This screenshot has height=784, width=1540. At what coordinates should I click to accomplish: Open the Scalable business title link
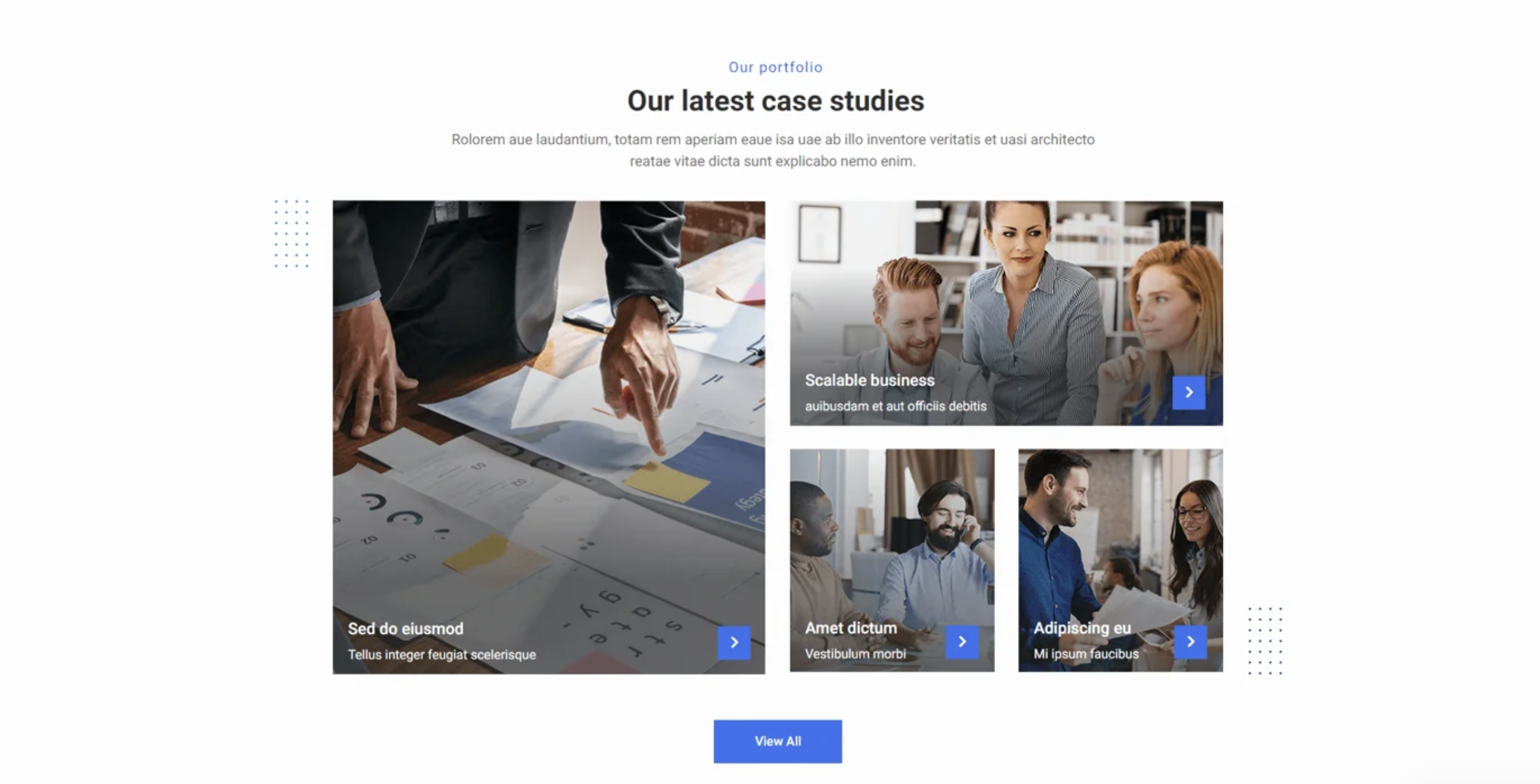pos(869,380)
